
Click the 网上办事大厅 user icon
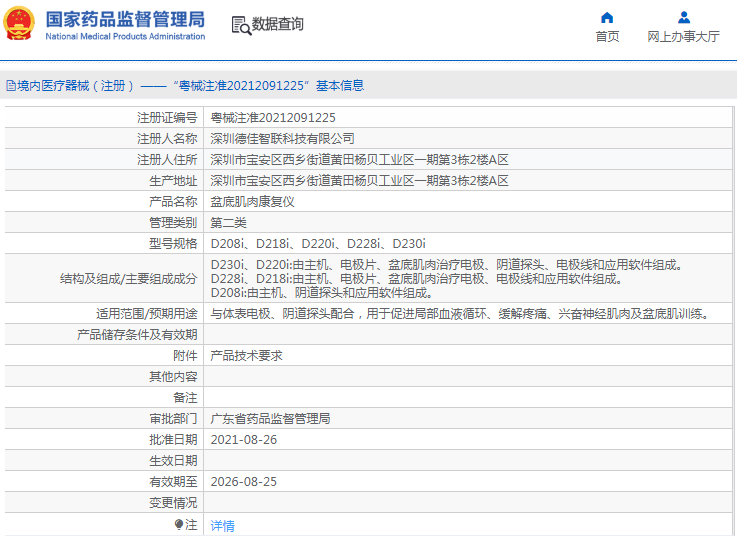coord(684,18)
